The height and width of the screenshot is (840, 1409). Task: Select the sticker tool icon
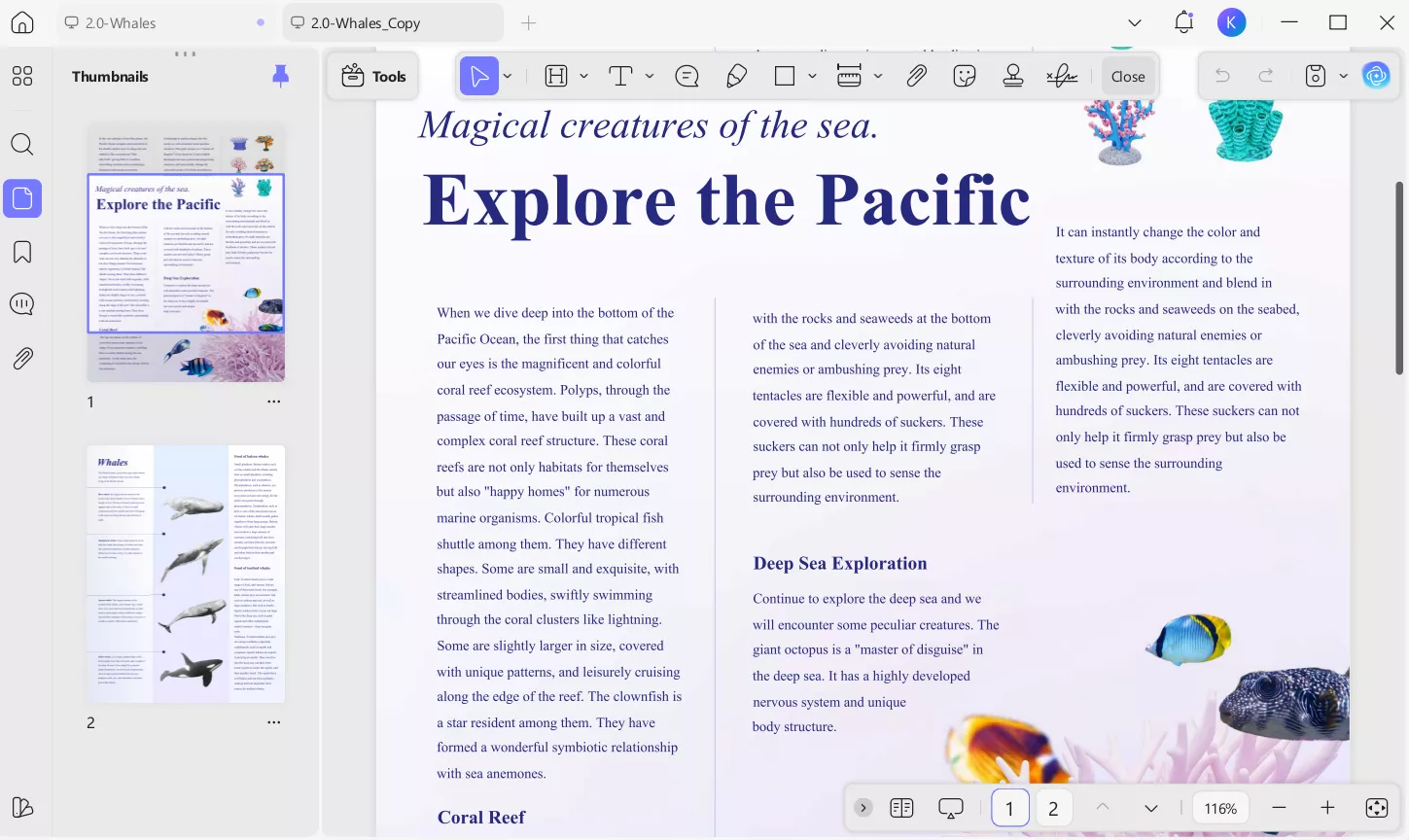coord(965,76)
